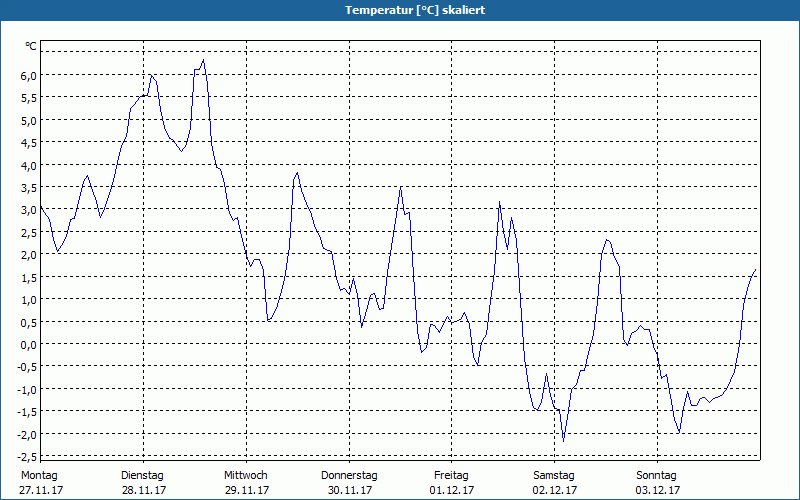
Task: Click the -1,0 y-axis value
Action: pyautogui.click(x=27, y=389)
